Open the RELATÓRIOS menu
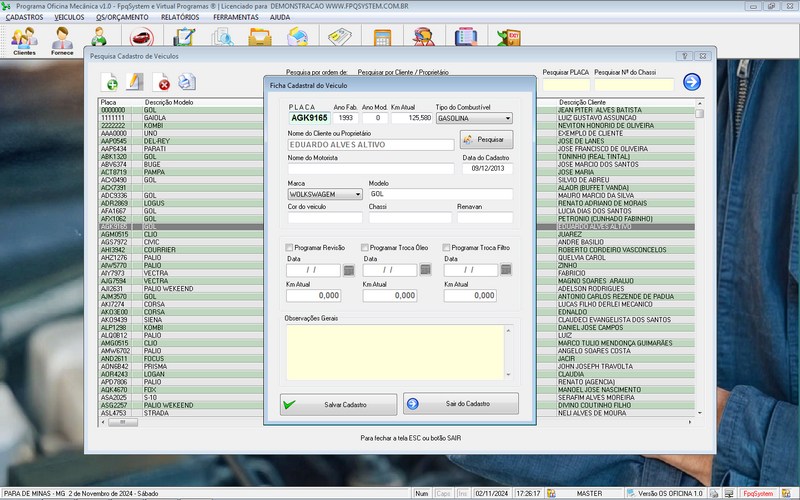Viewport: 800px width, 500px height. point(179,17)
